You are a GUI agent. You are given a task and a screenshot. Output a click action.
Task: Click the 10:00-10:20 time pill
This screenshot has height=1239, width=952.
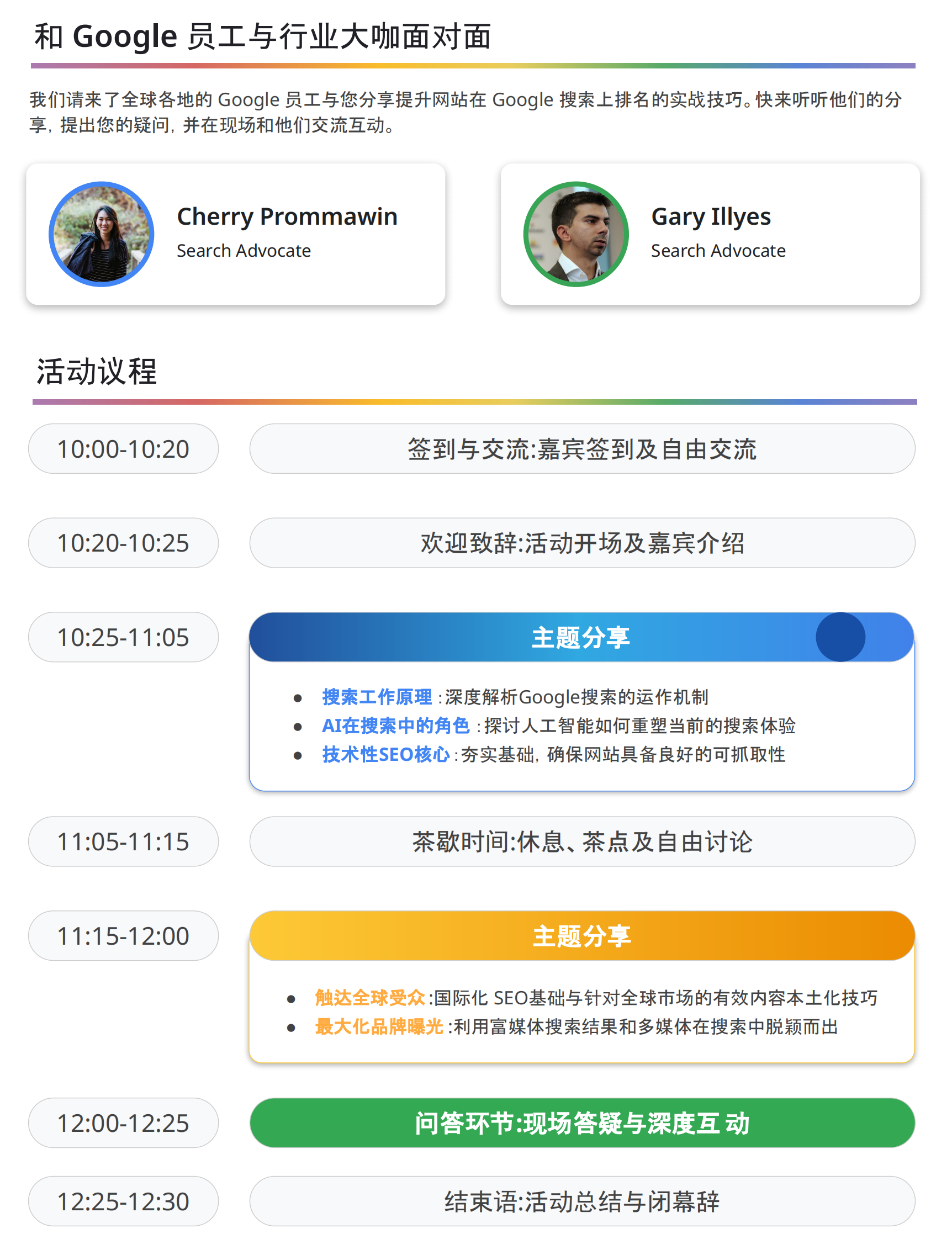(x=124, y=449)
